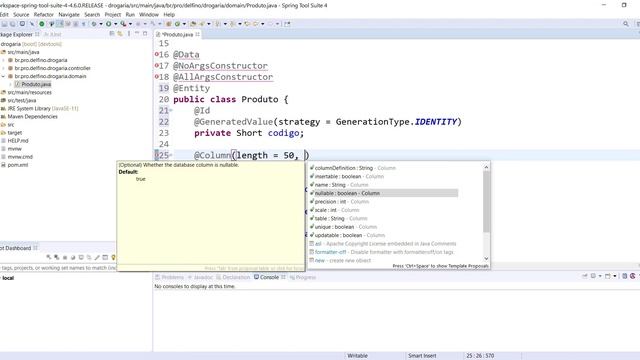Open the Debug dropdown arrow

pos(101,24)
